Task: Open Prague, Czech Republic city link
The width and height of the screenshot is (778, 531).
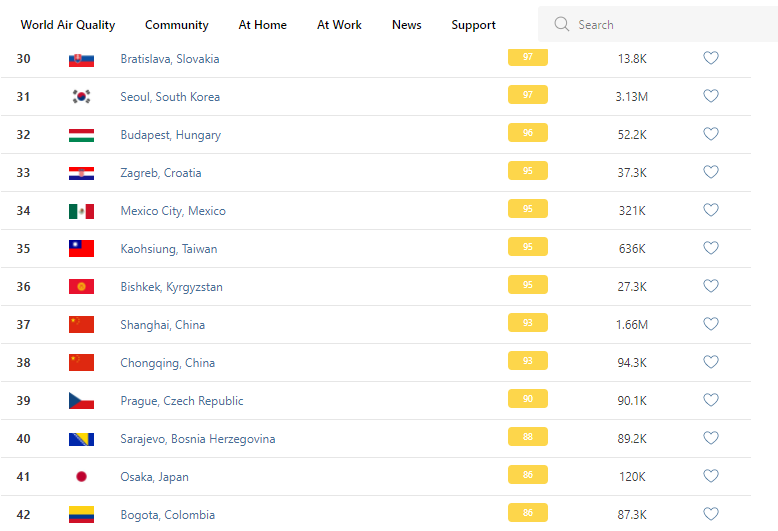Action: pyautogui.click(x=182, y=401)
